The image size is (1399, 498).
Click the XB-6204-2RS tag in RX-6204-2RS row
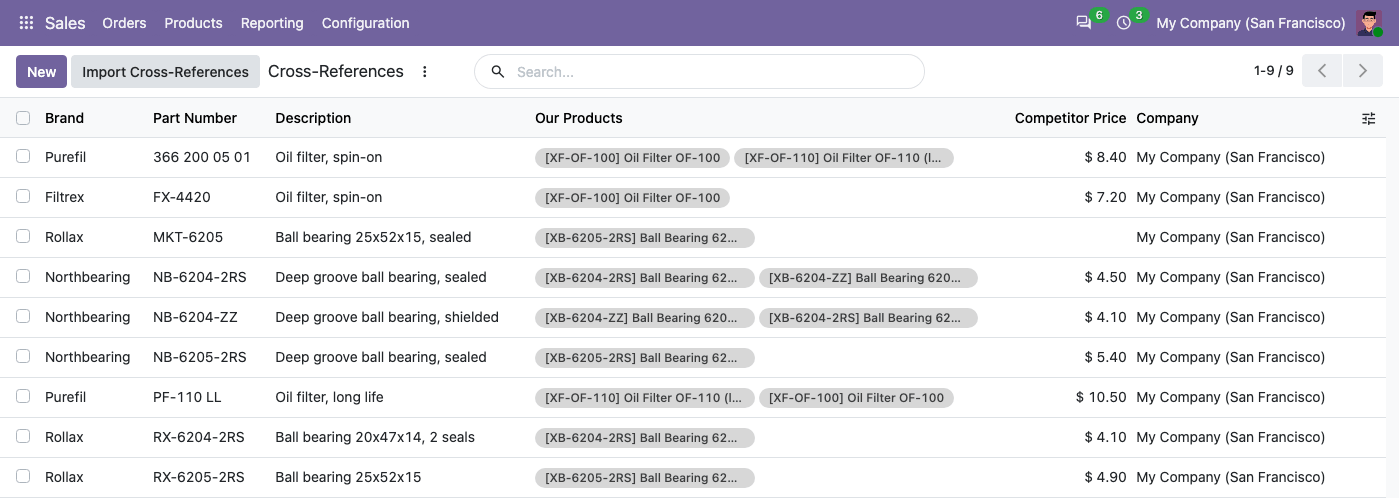[x=644, y=438]
